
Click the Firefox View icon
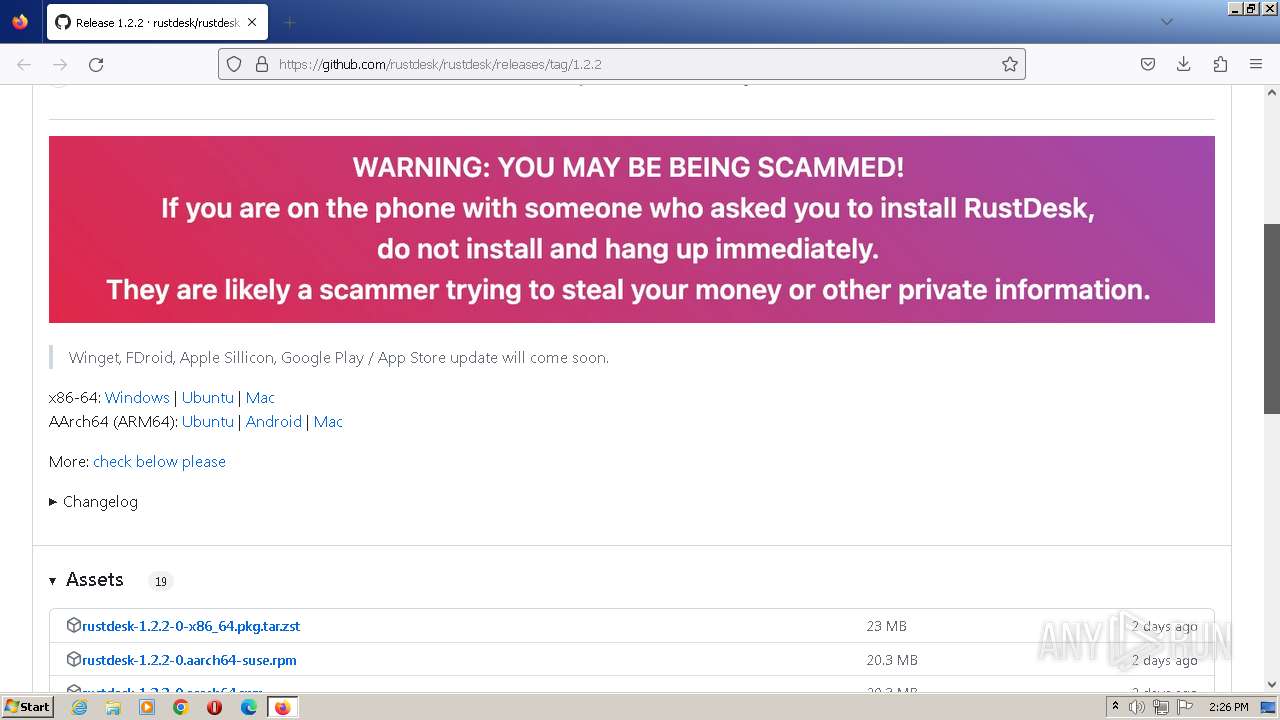tap(20, 22)
